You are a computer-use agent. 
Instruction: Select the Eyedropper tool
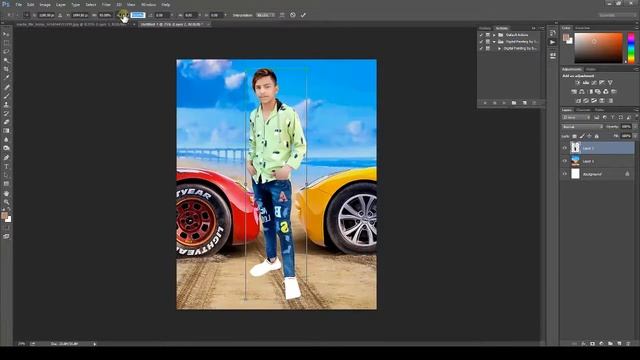pos(6,78)
